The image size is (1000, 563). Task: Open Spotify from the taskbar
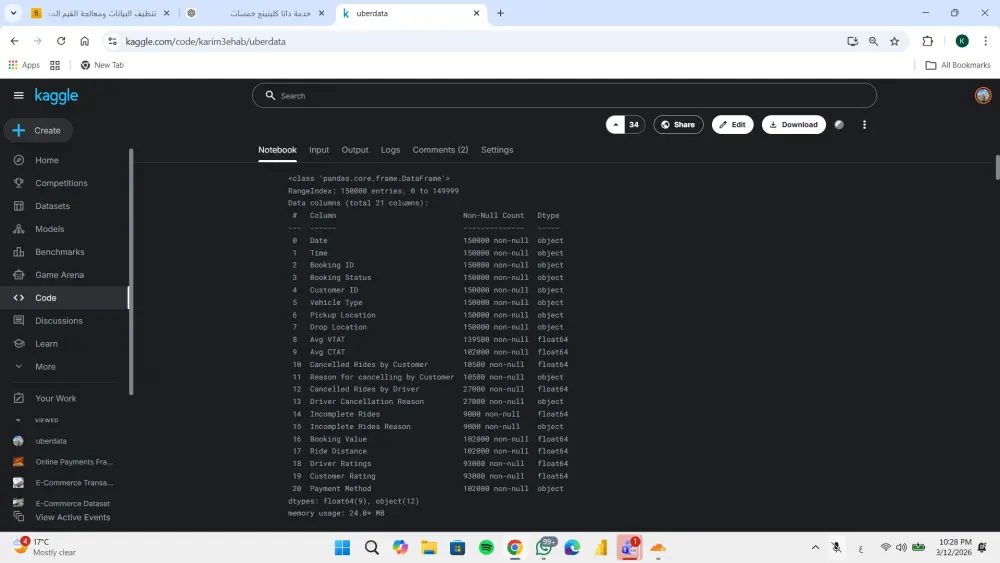click(486, 548)
